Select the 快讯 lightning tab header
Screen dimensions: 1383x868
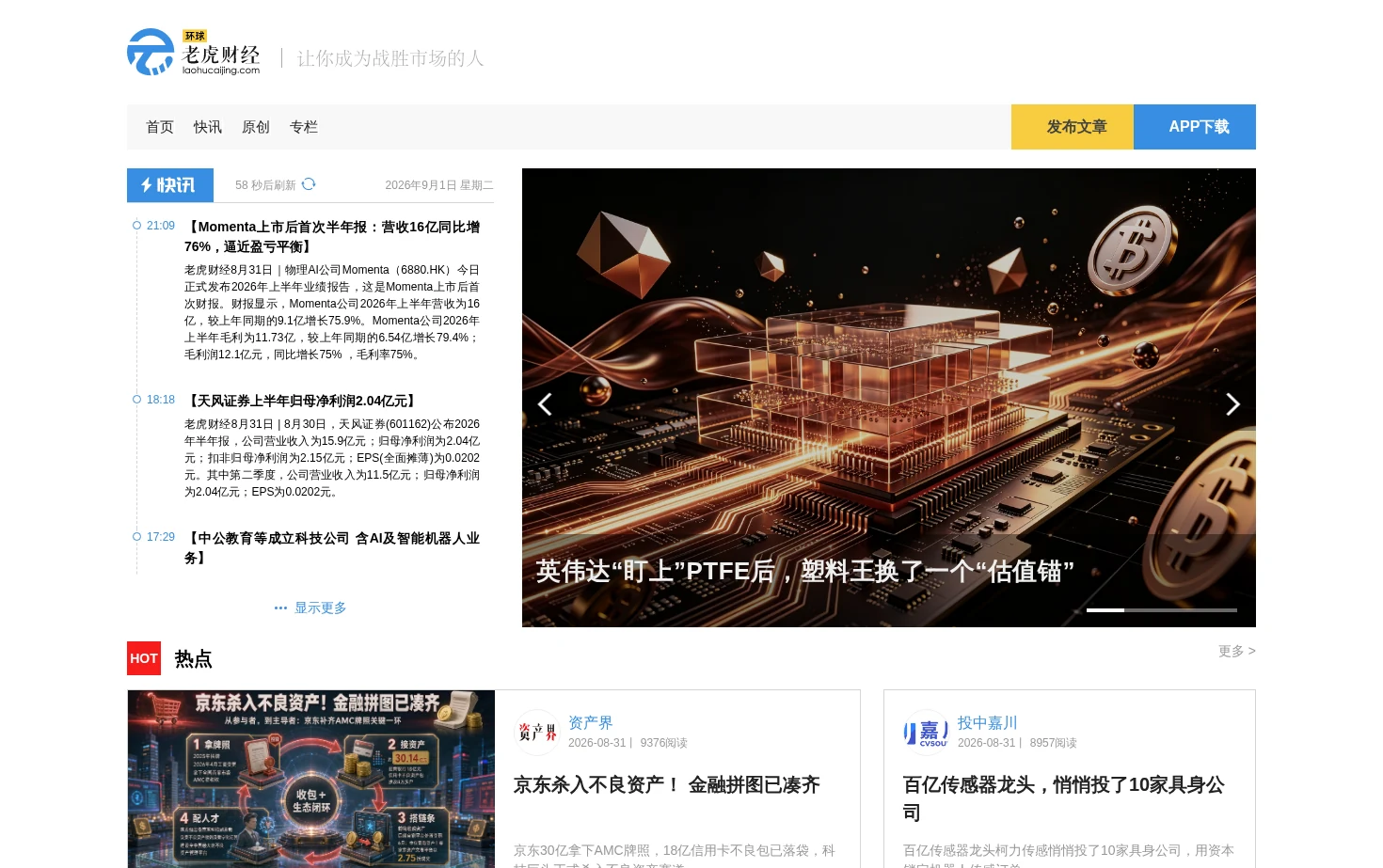click(x=170, y=185)
